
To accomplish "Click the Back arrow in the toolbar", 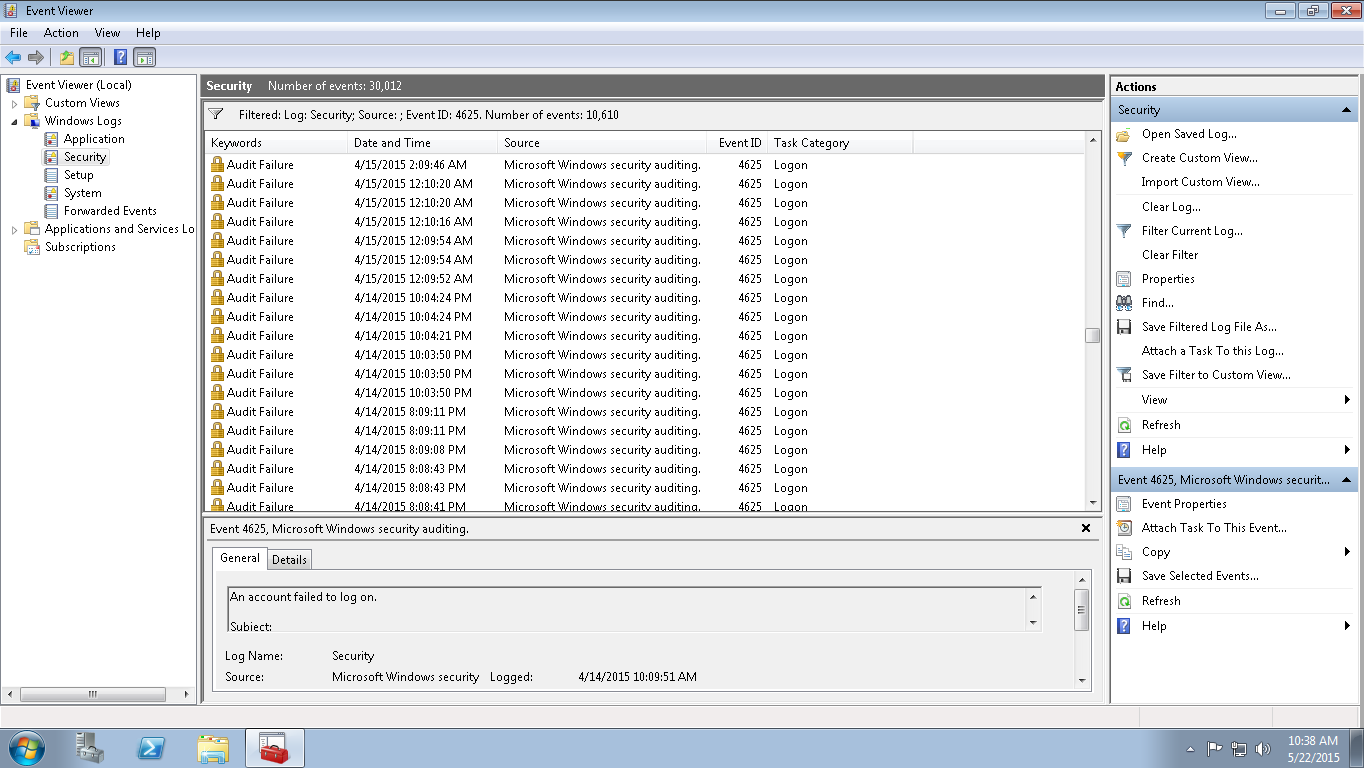I will point(13,58).
